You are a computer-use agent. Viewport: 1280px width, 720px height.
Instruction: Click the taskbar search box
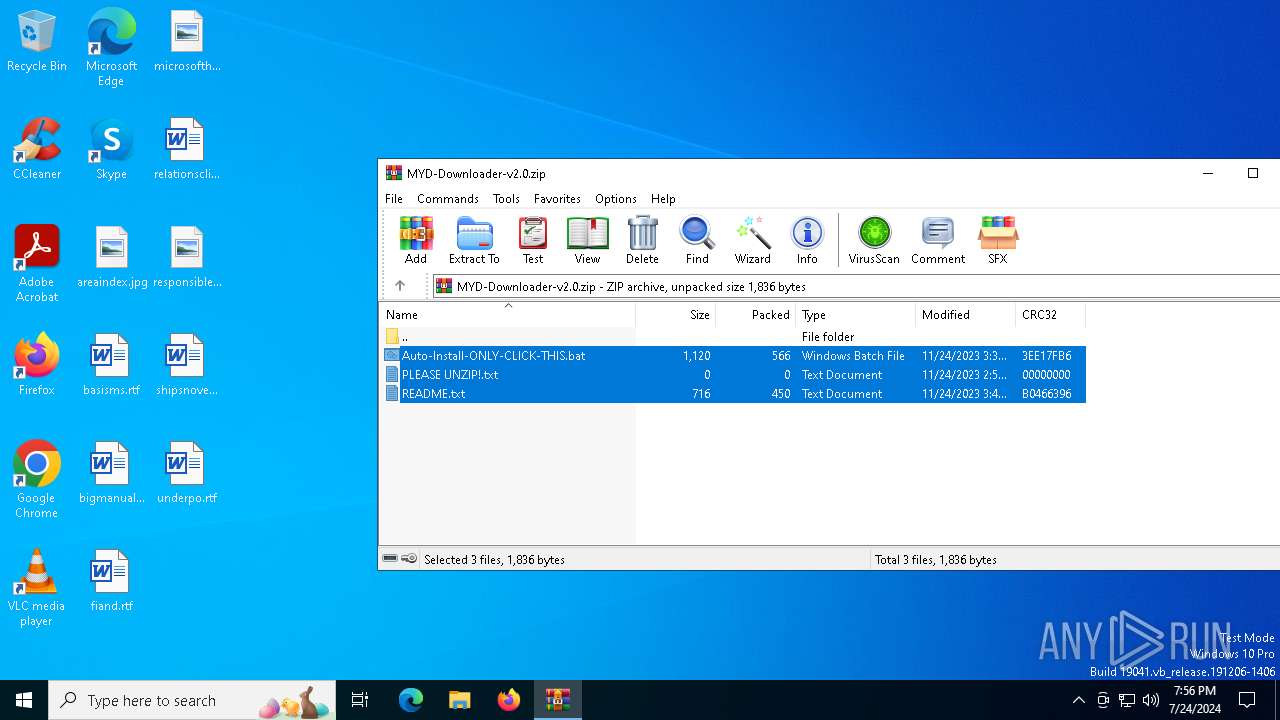pyautogui.click(x=192, y=700)
